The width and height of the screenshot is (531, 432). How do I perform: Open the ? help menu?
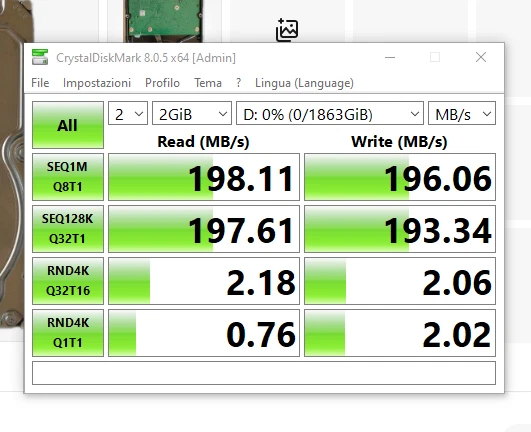(238, 83)
